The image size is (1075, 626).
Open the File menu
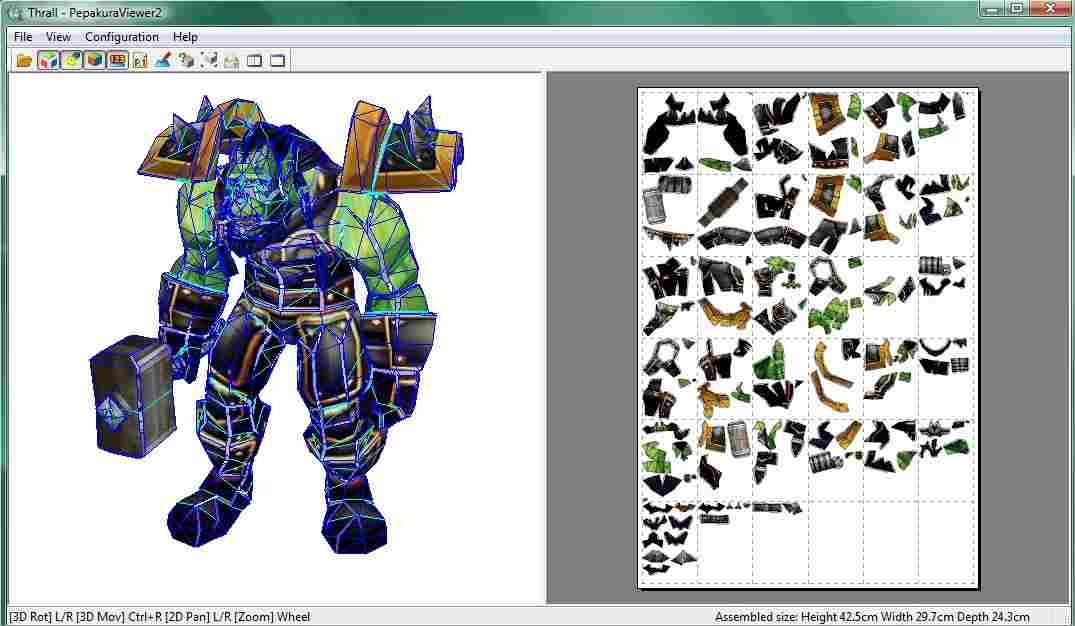[x=22, y=36]
